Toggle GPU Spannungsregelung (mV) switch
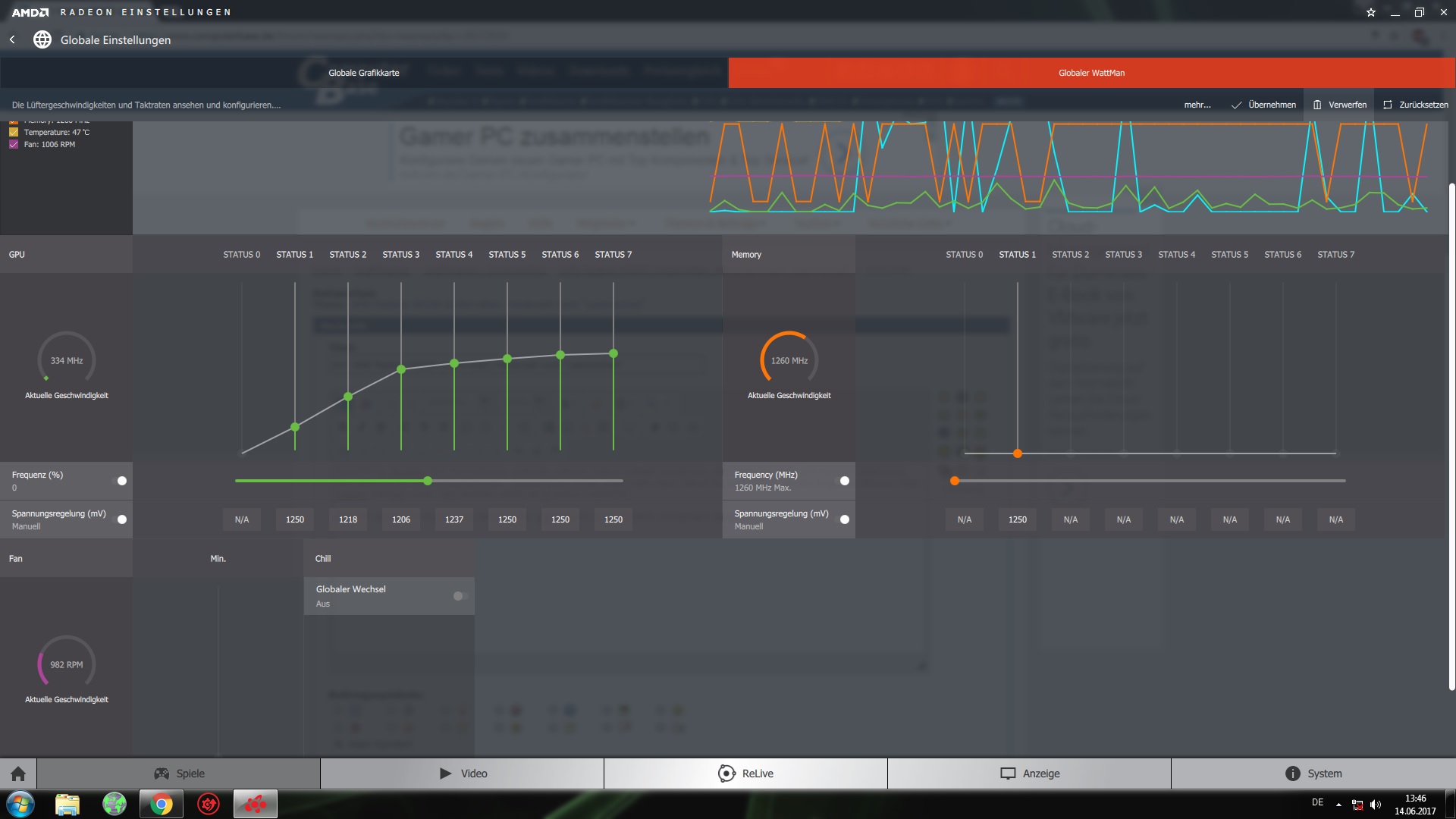Image resolution: width=1456 pixels, height=819 pixels. [x=121, y=519]
